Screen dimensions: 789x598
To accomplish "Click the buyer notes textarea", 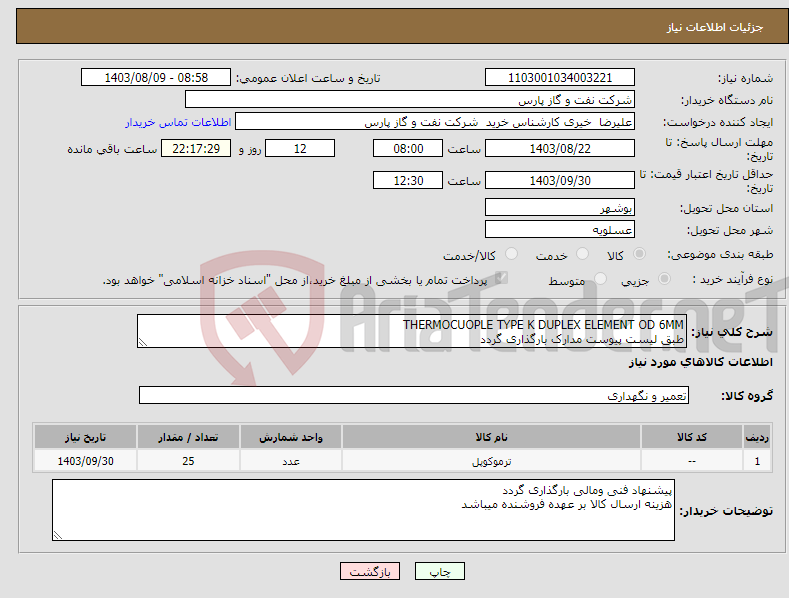I will point(363,510).
